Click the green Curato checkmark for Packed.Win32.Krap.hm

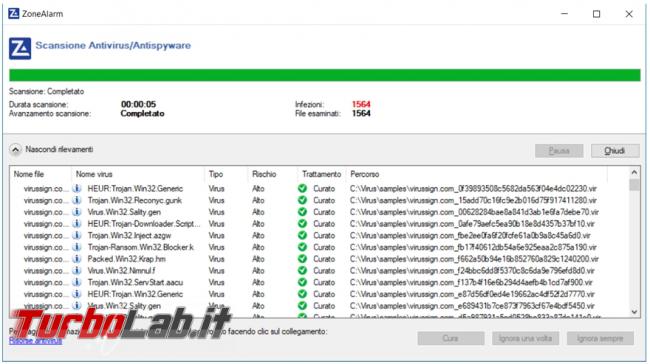coord(303,259)
